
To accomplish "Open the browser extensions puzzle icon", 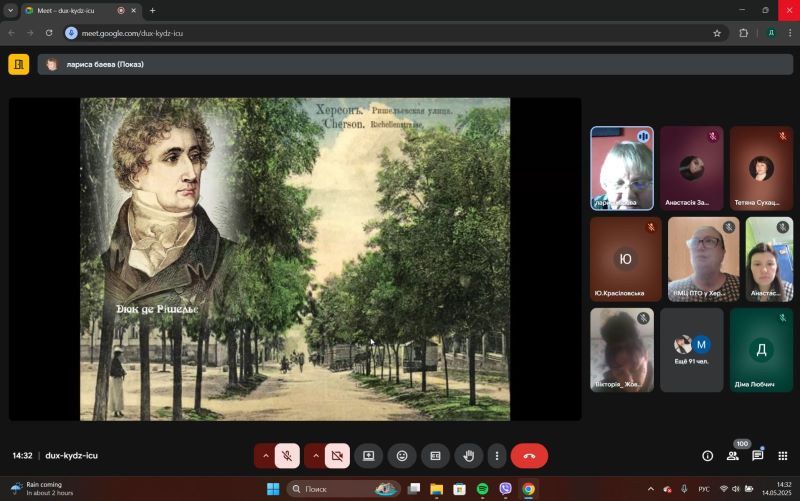I will point(743,33).
